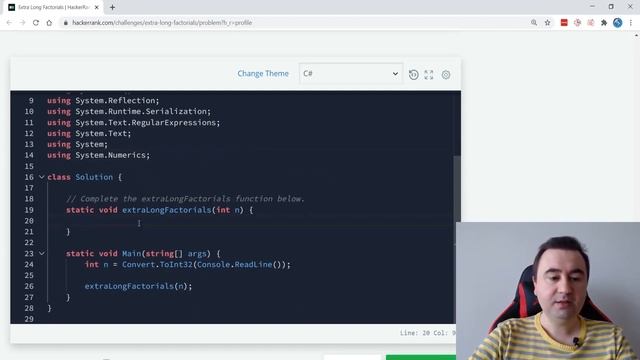The width and height of the screenshot is (640, 360).
Task: Click the Change Theme link
Action: click(263, 73)
